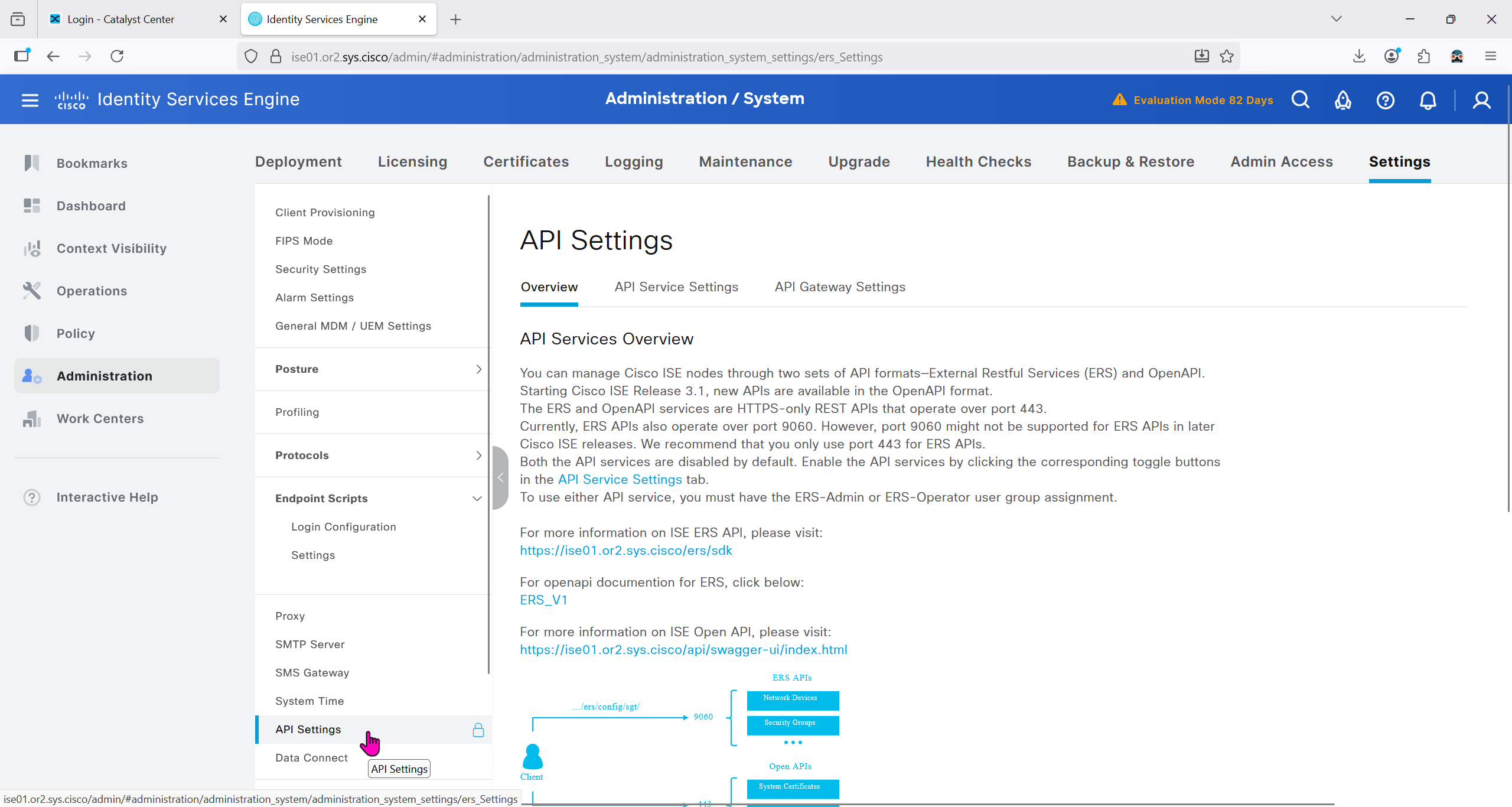
Task: Open the swagger-ui index.html link
Action: coord(683,649)
